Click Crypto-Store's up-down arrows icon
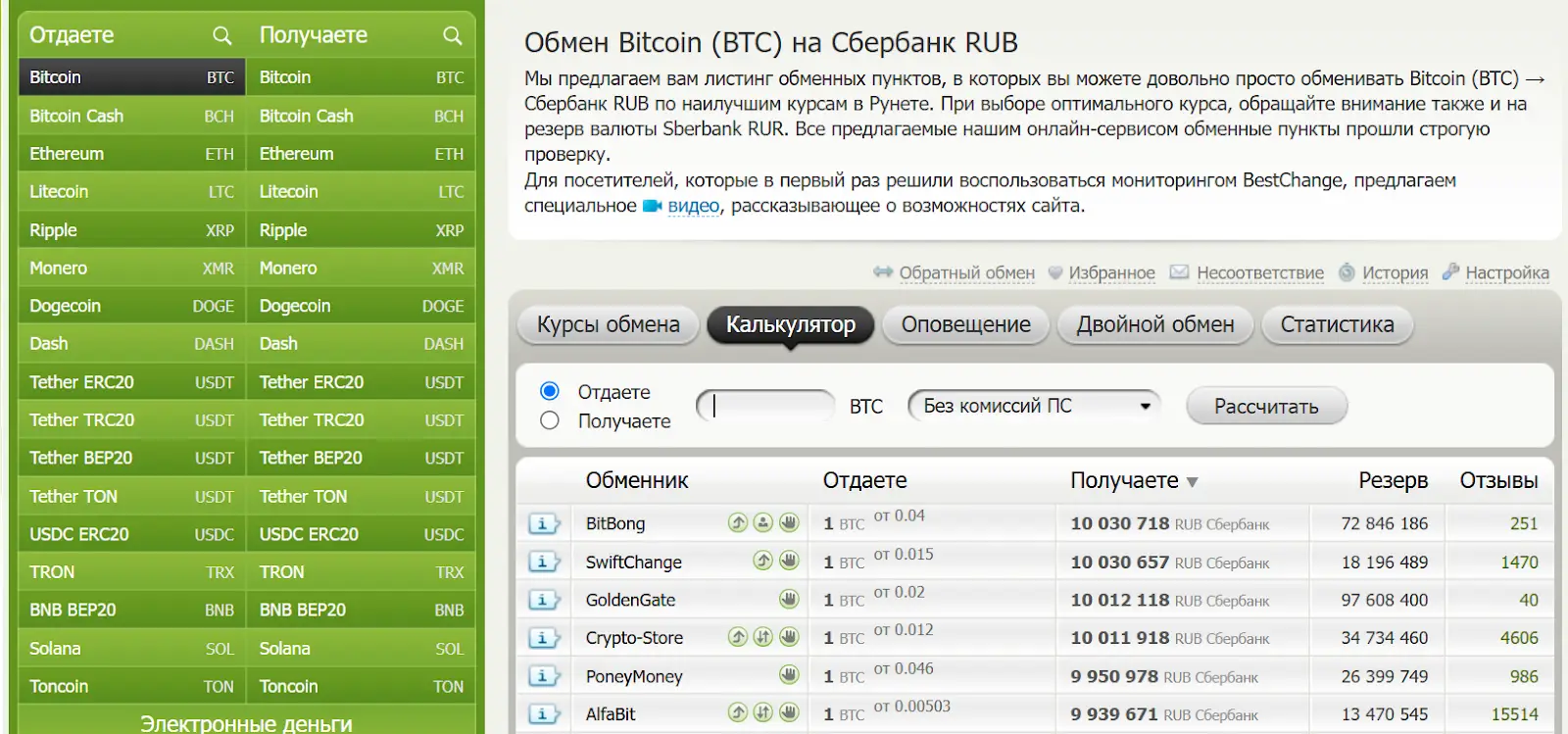 pyautogui.click(x=763, y=637)
